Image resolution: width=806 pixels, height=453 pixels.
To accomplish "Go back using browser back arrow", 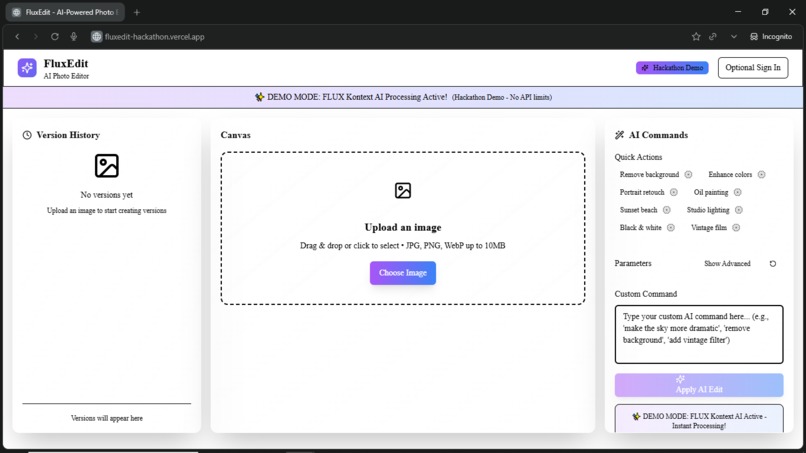I will tap(17, 37).
